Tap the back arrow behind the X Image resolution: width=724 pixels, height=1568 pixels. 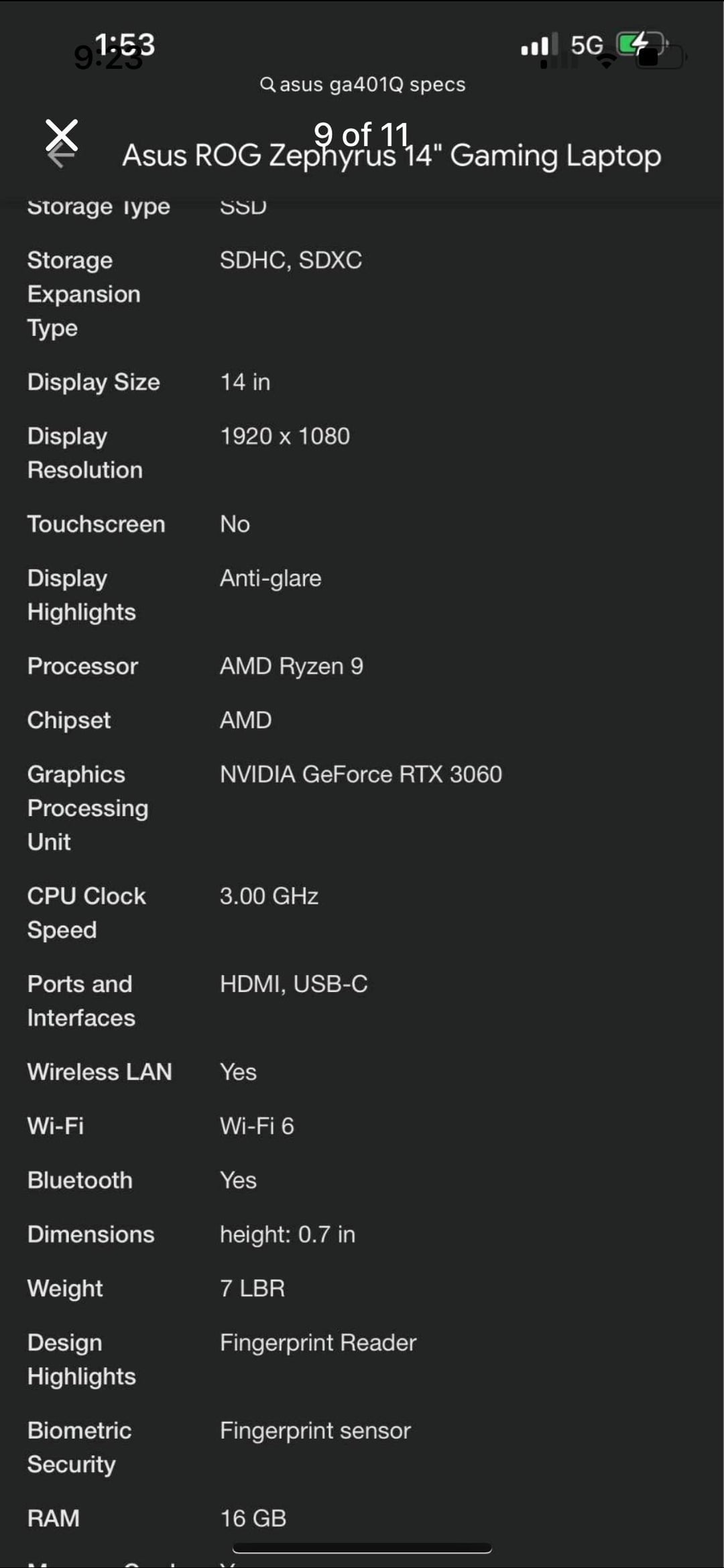[x=61, y=157]
